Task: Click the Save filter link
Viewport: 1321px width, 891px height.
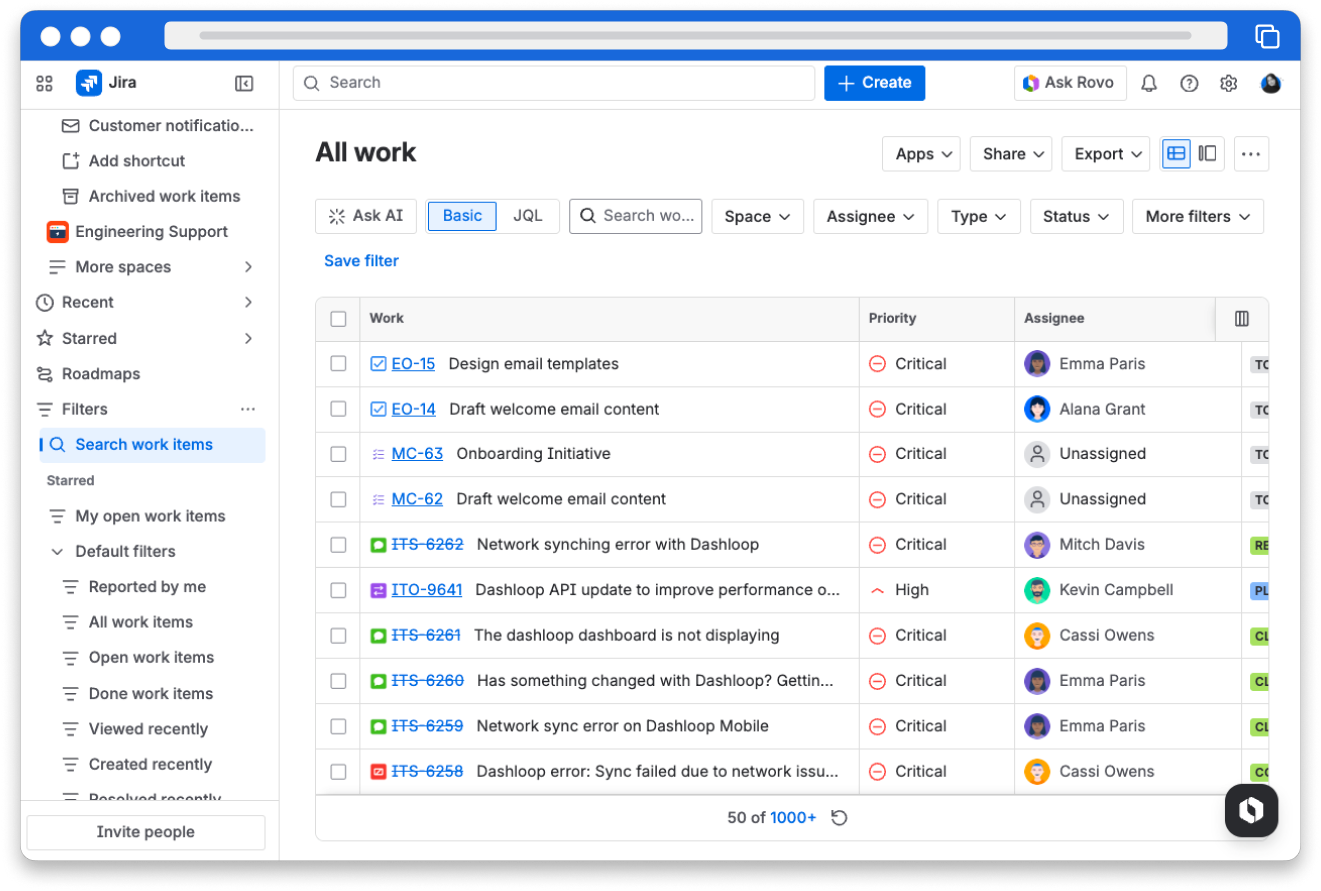Action: point(361,261)
